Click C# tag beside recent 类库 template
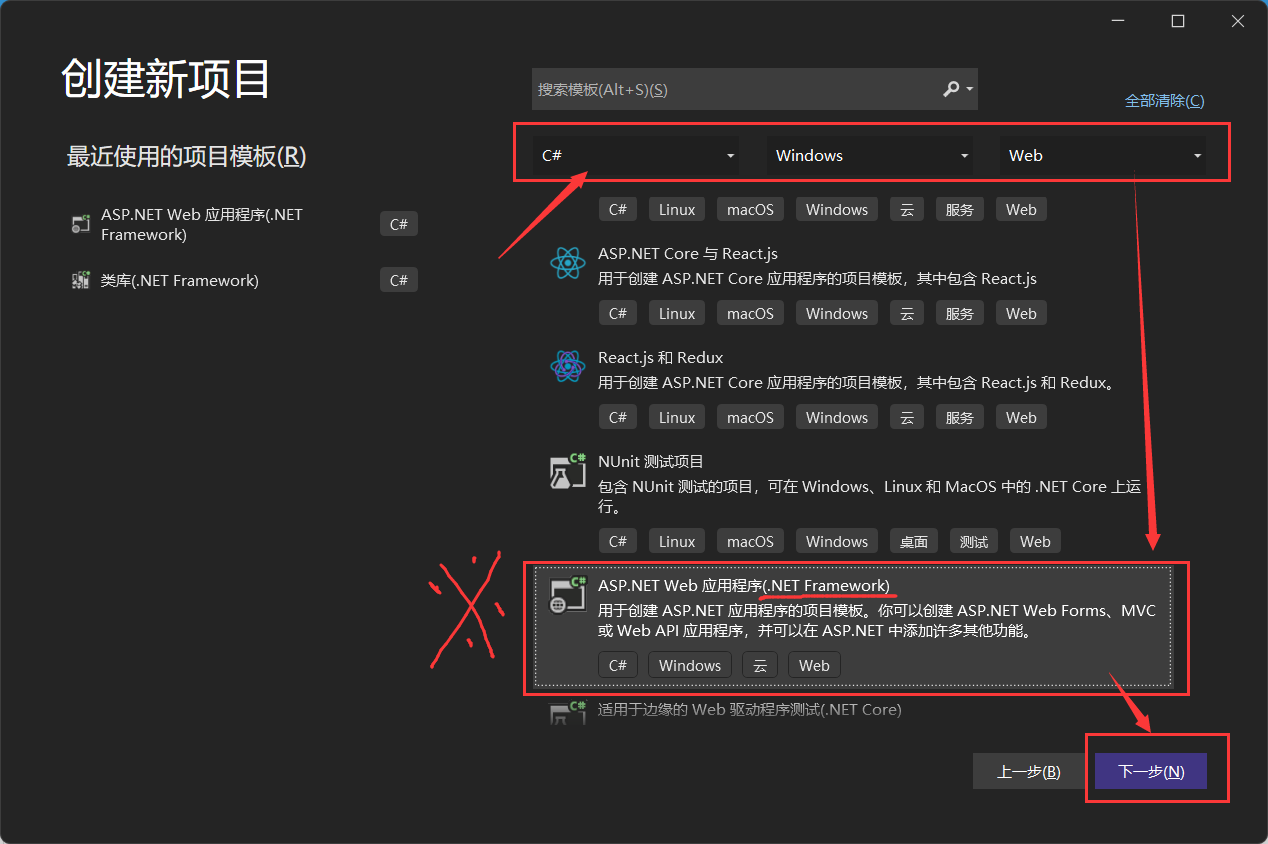This screenshot has width=1268, height=844. pos(399,280)
